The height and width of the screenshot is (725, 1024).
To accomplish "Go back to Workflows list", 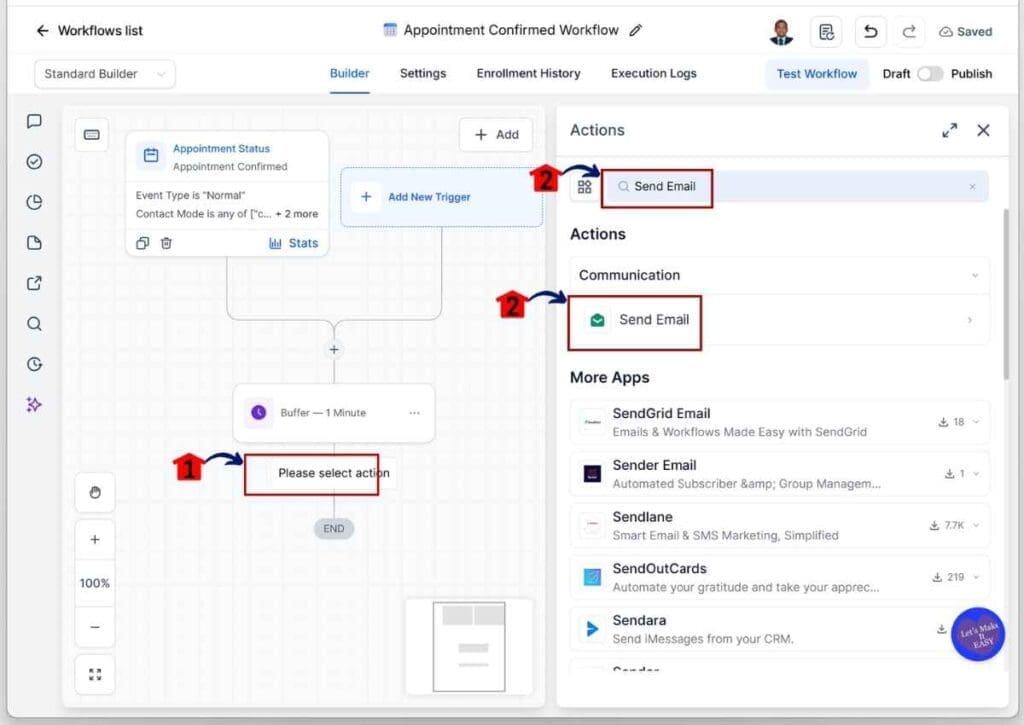I will pyautogui.click(x=89, y=31).
